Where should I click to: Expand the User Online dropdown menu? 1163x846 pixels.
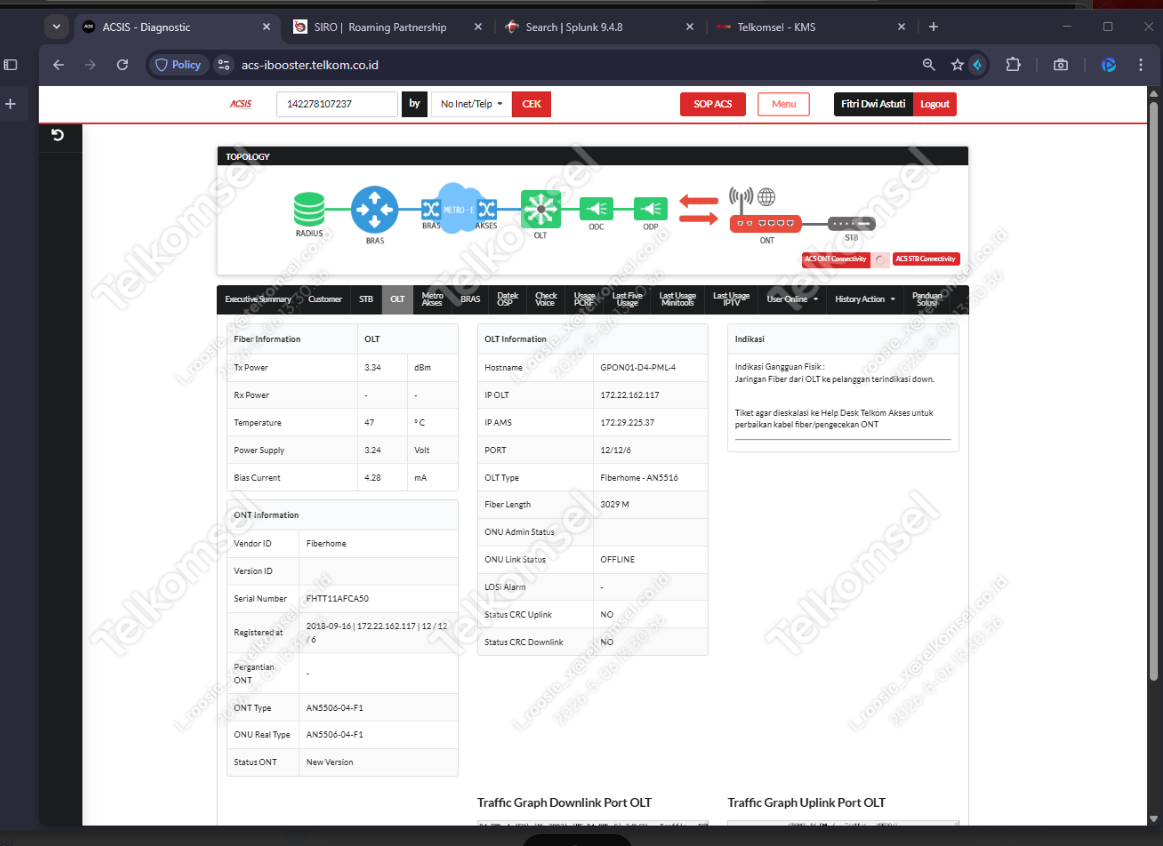(x=792, y=300)
